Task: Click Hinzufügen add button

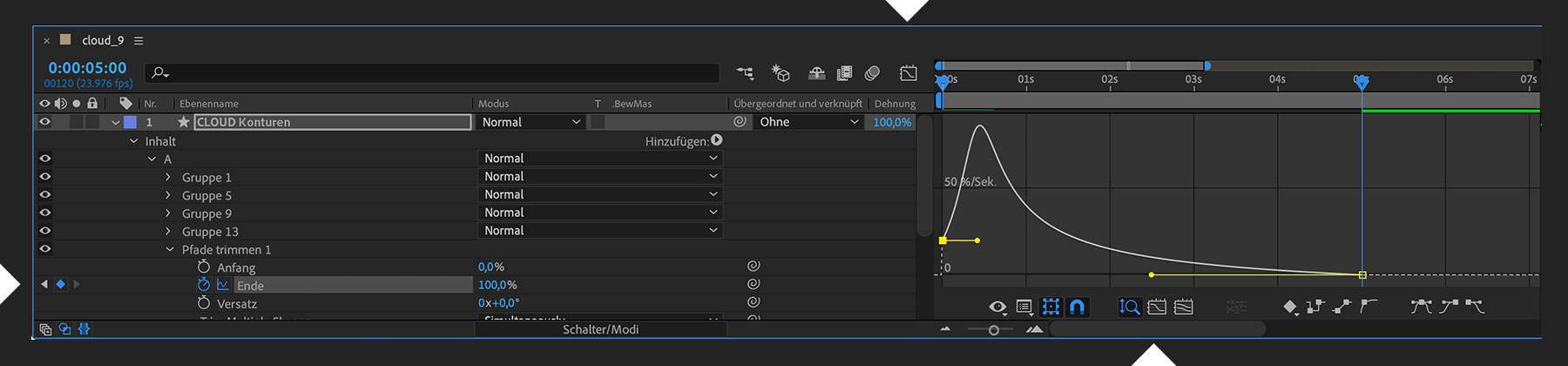Action: [x=717, y=140]
